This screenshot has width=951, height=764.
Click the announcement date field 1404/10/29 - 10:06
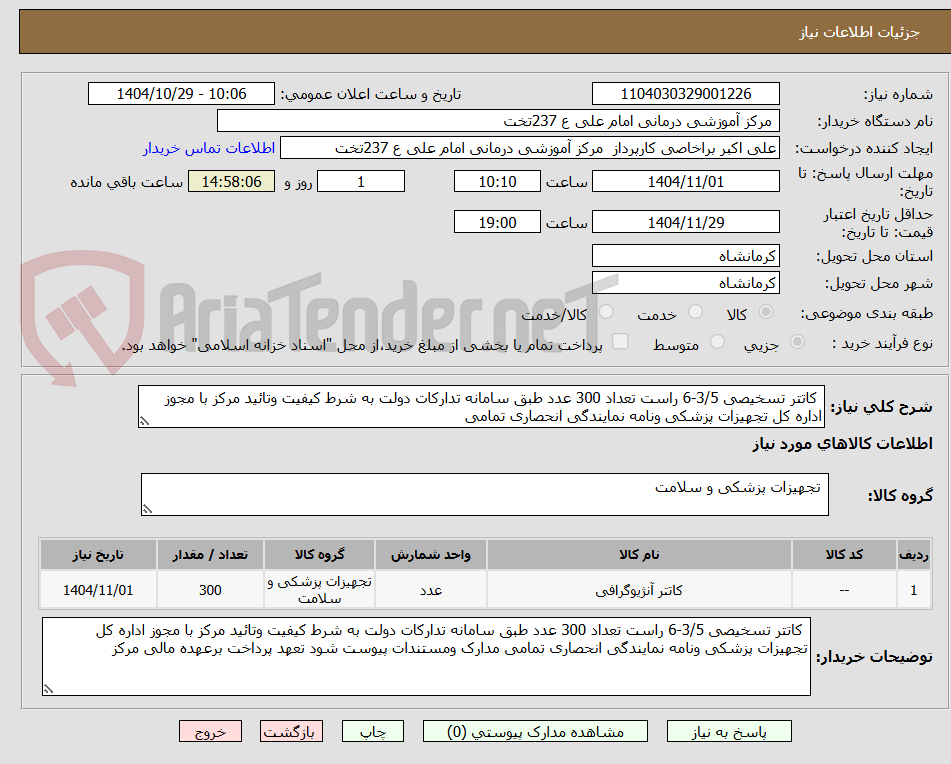(x=181, y=94)
